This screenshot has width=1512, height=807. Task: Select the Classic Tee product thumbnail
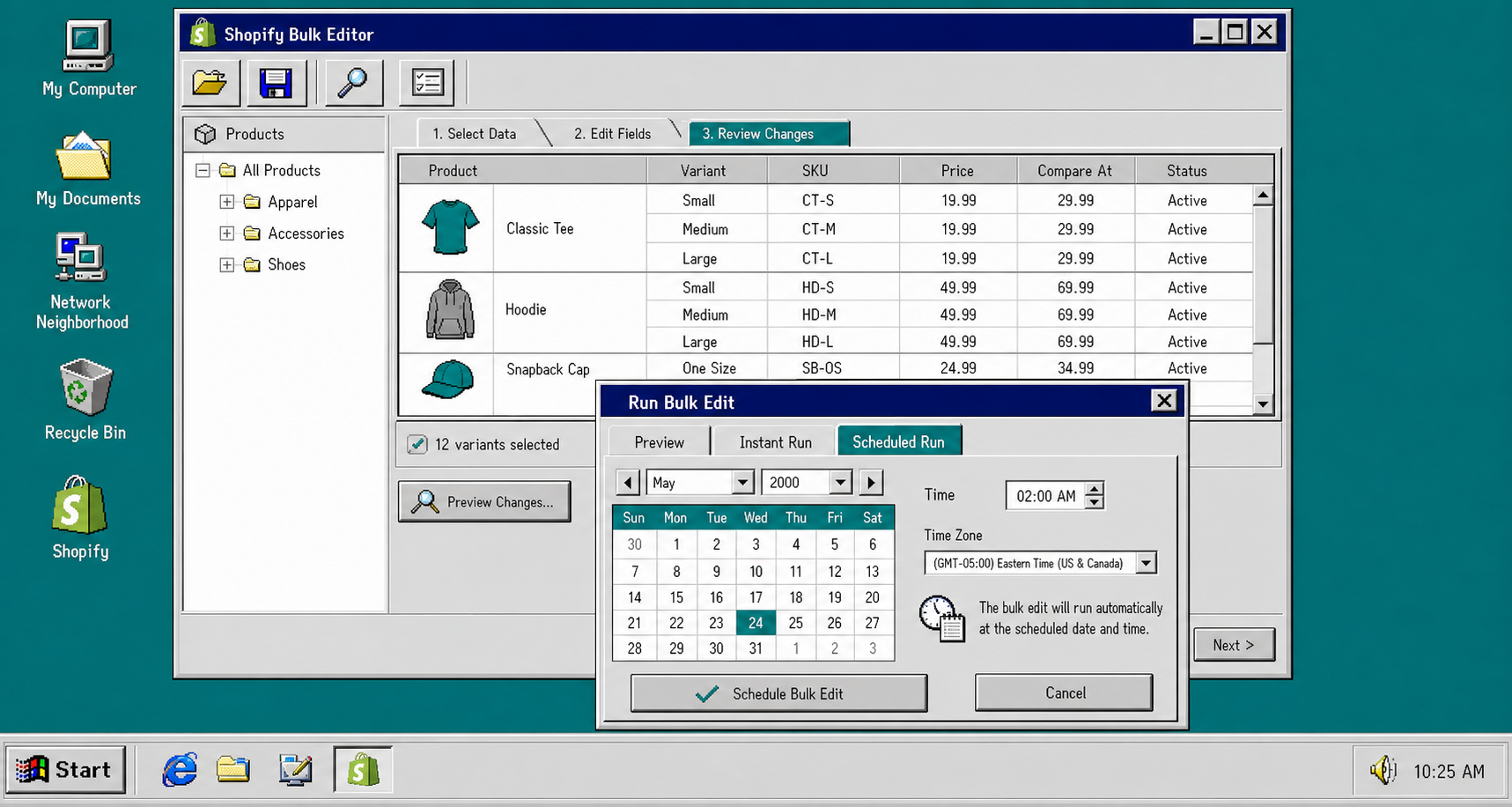point(450,227)
